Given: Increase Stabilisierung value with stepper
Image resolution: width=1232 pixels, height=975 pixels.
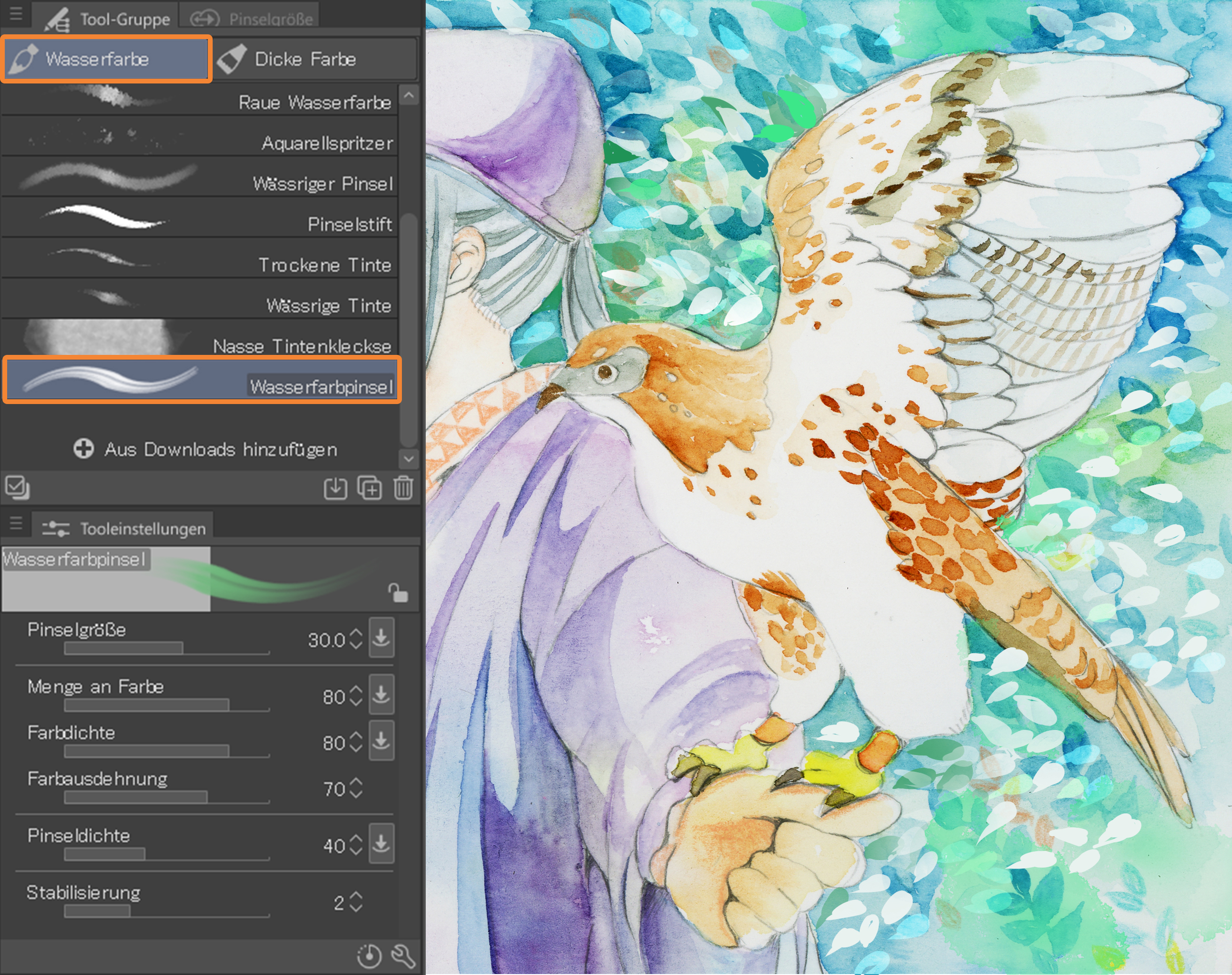Looking at the screenshot, I should 356,896.
